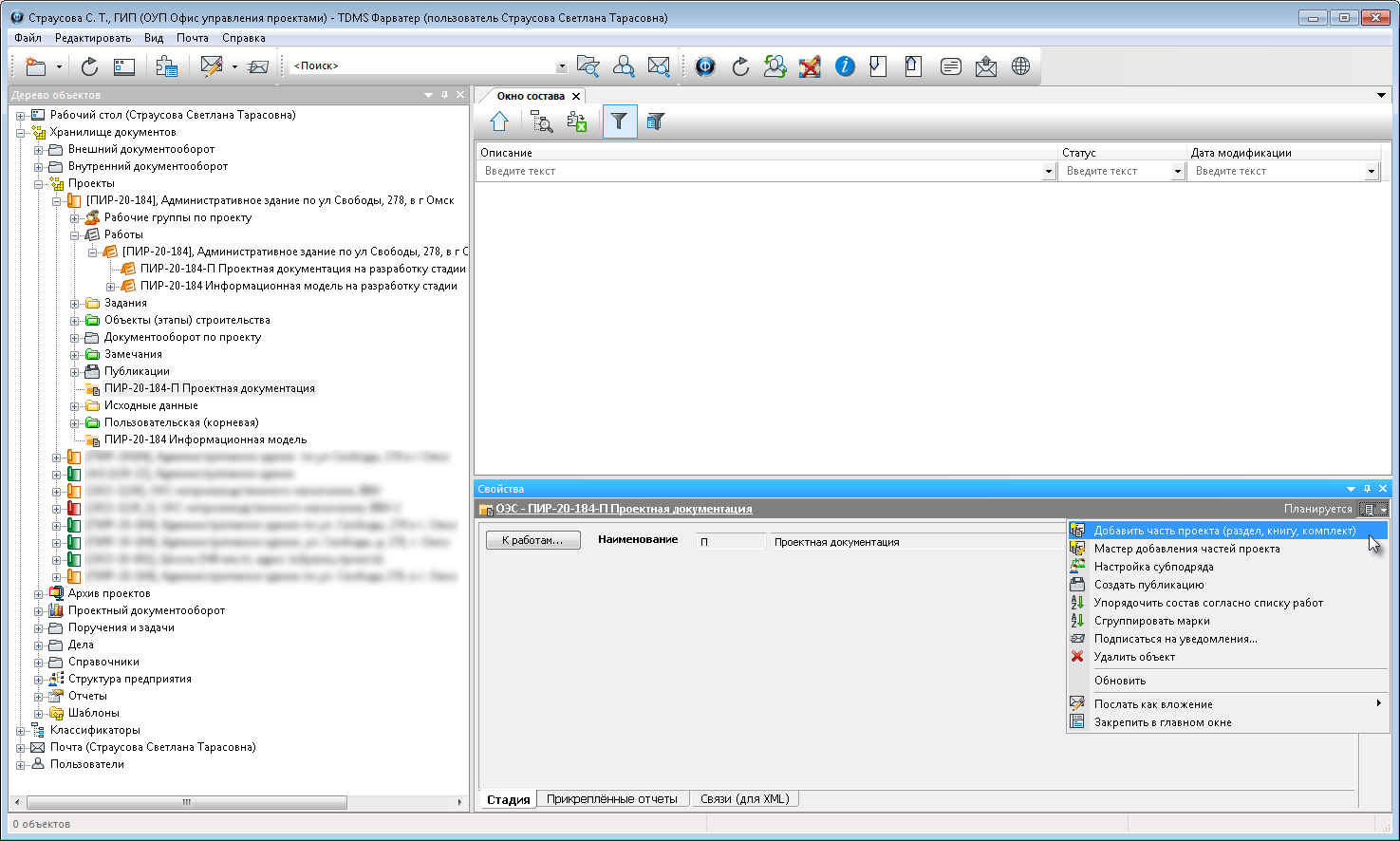This screenshot has width=1400, height=841.
Task: Choose Добавить часть проекта from context menu
Action: [x=1227, y=531]
